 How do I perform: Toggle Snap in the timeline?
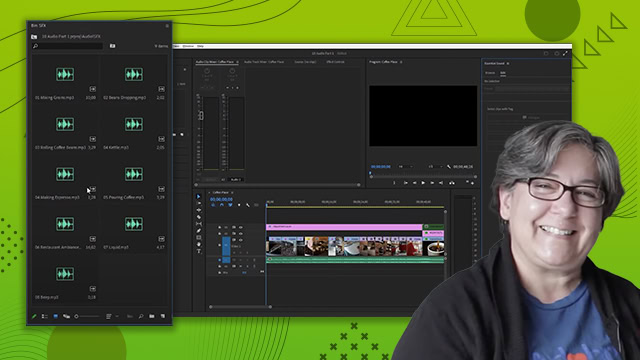tap(222, 205)
